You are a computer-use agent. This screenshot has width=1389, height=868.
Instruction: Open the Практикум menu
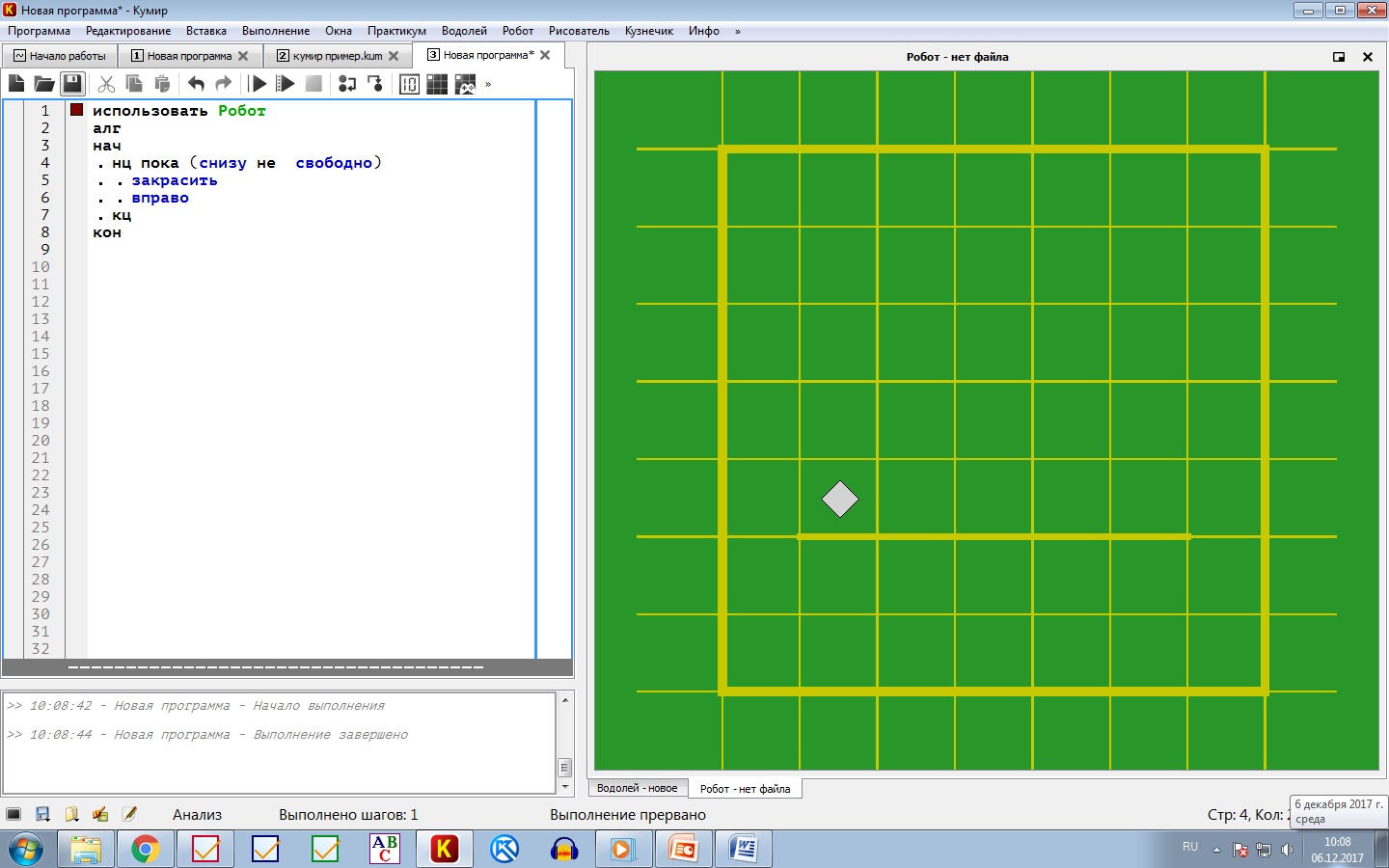click(x=396, y=31)
